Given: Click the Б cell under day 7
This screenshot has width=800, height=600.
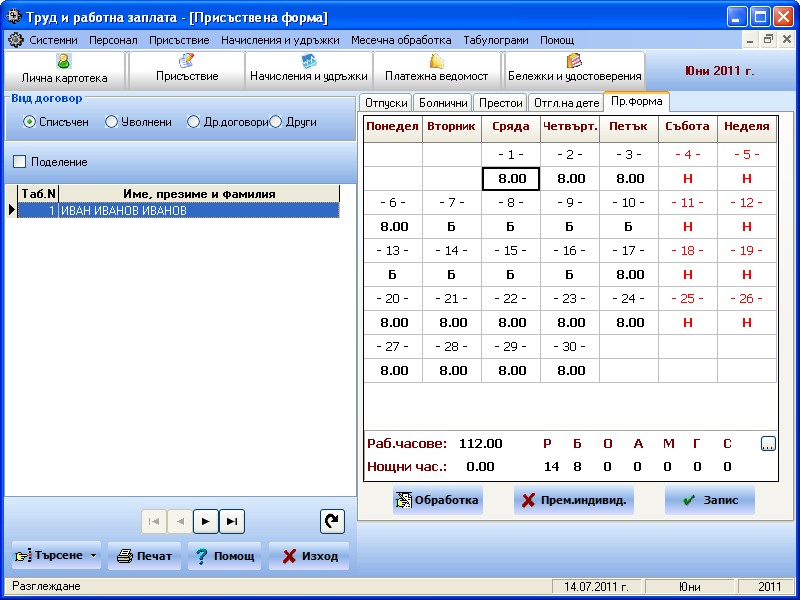Looking at the screenshot, I should (452, 227).
